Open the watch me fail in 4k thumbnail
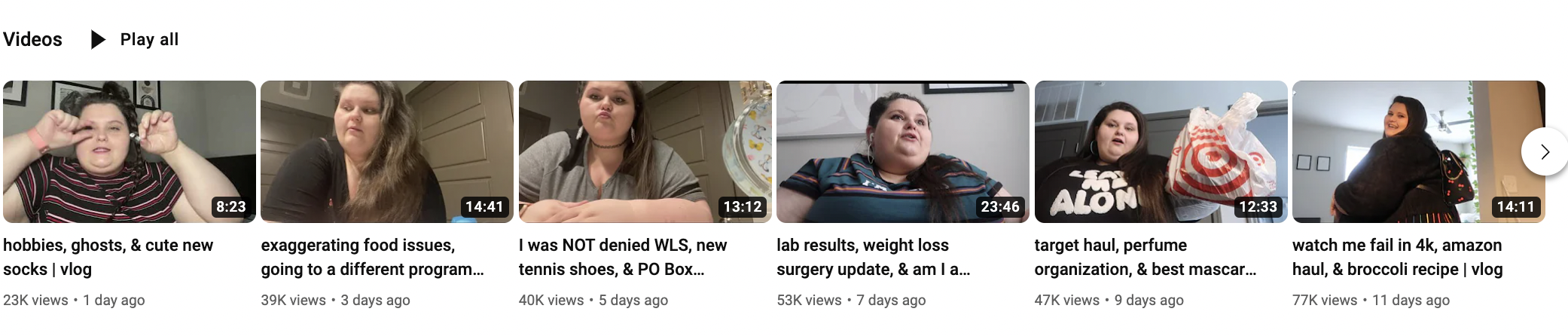 point(1419,151)
